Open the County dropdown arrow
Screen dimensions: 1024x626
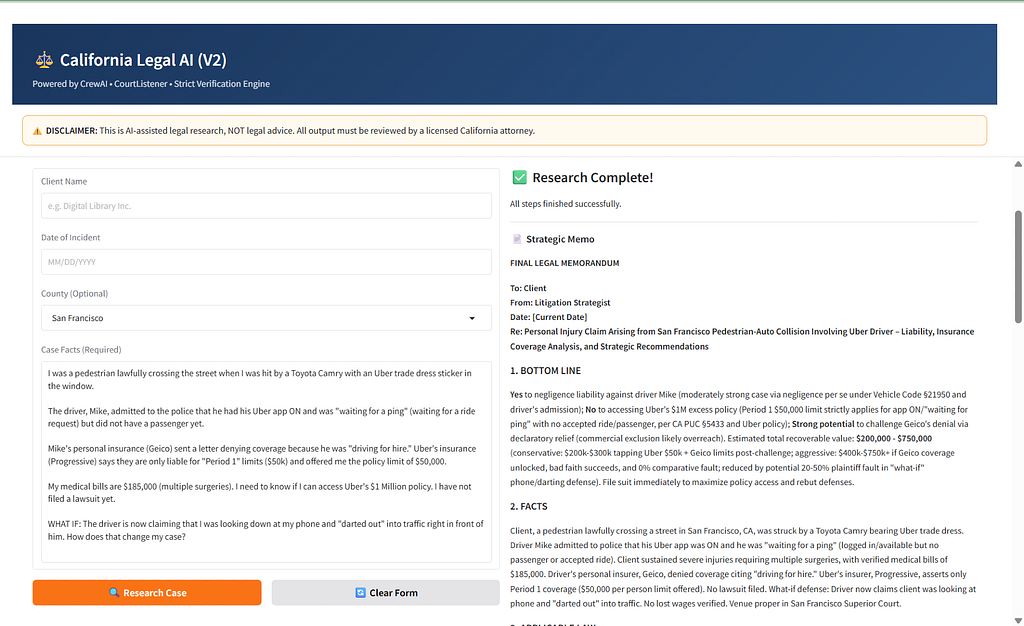[x=472, y=319]
